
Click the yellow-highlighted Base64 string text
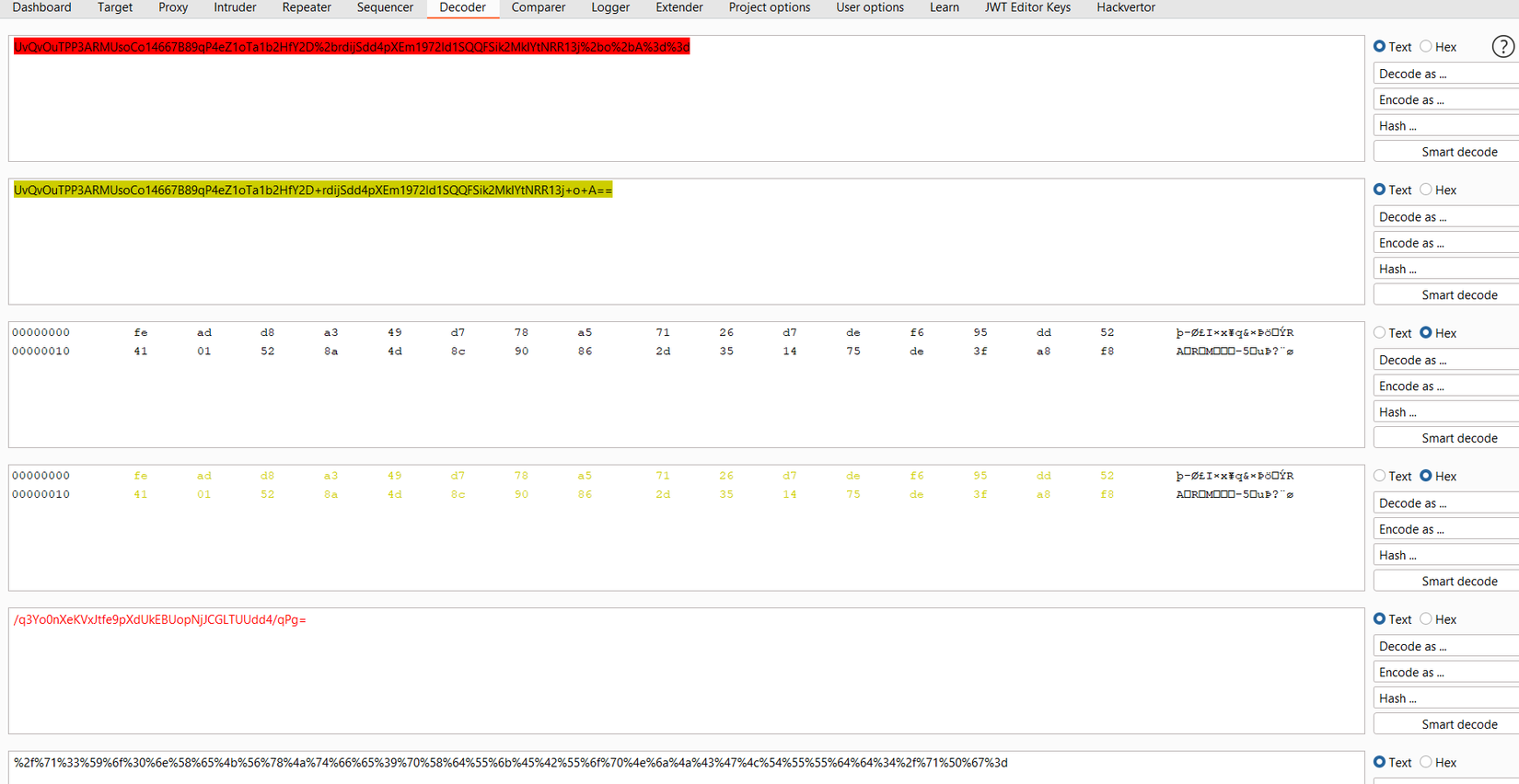[313, 190]
